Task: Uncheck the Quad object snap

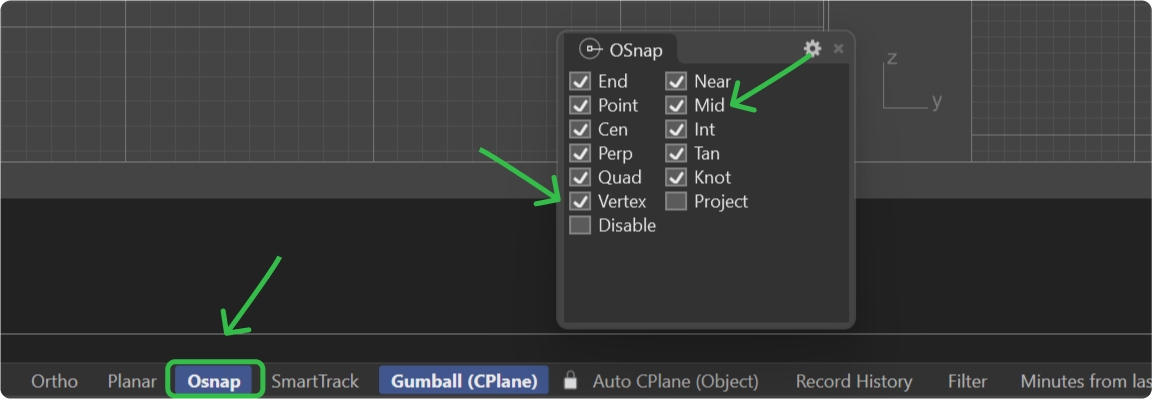Action: pyautogui.click(x=580, y=177)
